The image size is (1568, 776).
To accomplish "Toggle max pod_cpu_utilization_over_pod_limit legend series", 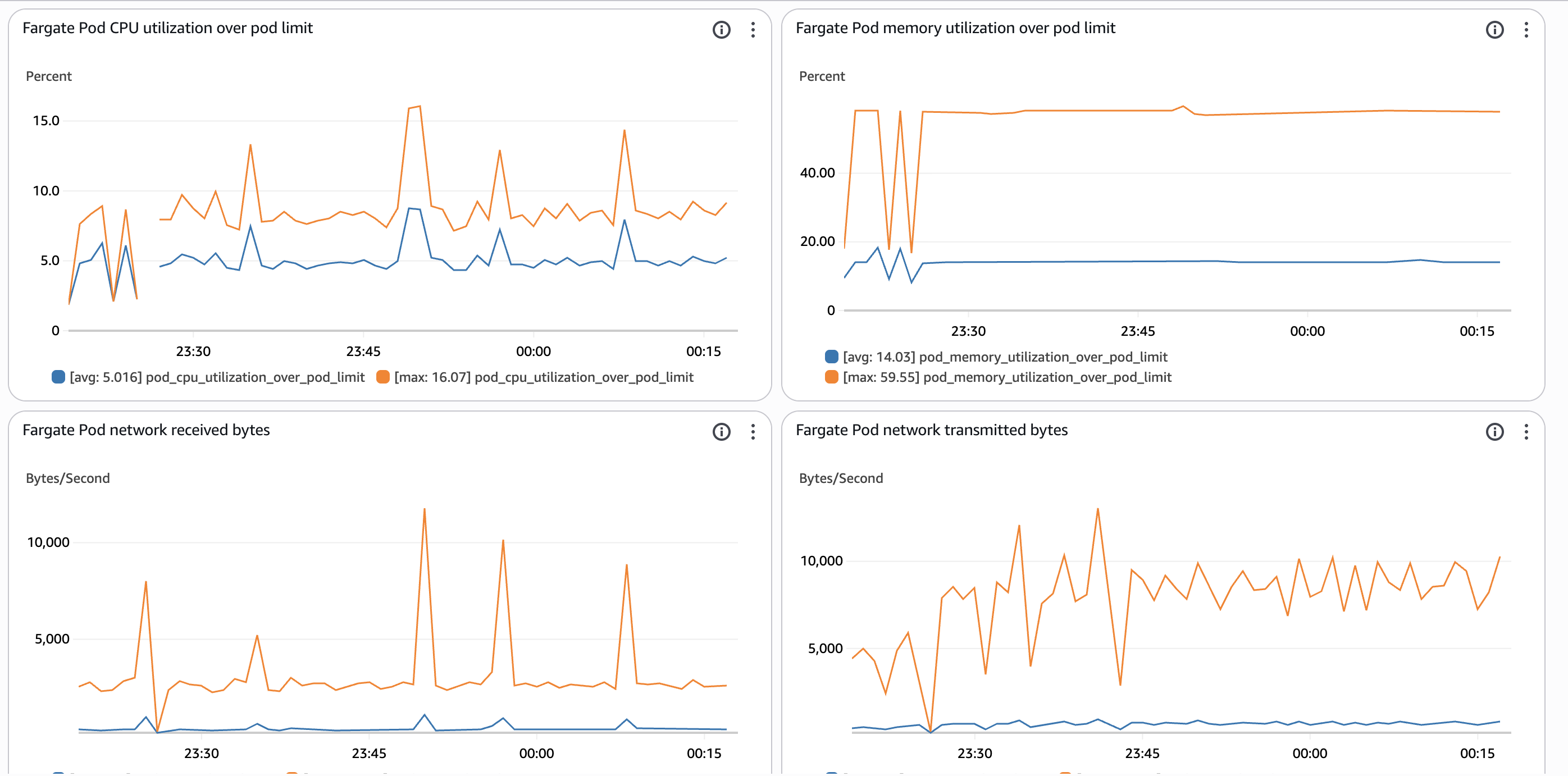I will point(543,377).
